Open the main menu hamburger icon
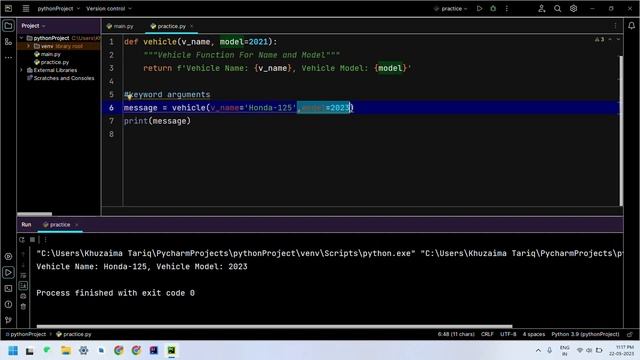 coord(26,8)
